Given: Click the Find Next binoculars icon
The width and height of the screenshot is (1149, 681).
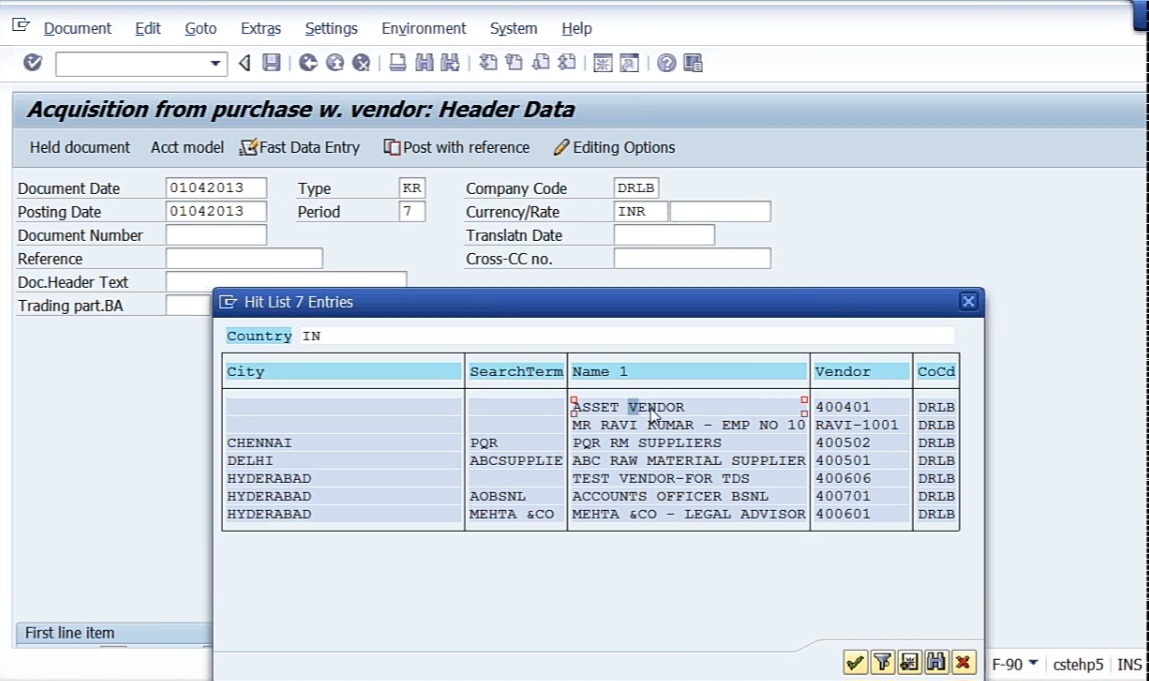Looking at the screenshot, I should (x=450, y=63).
